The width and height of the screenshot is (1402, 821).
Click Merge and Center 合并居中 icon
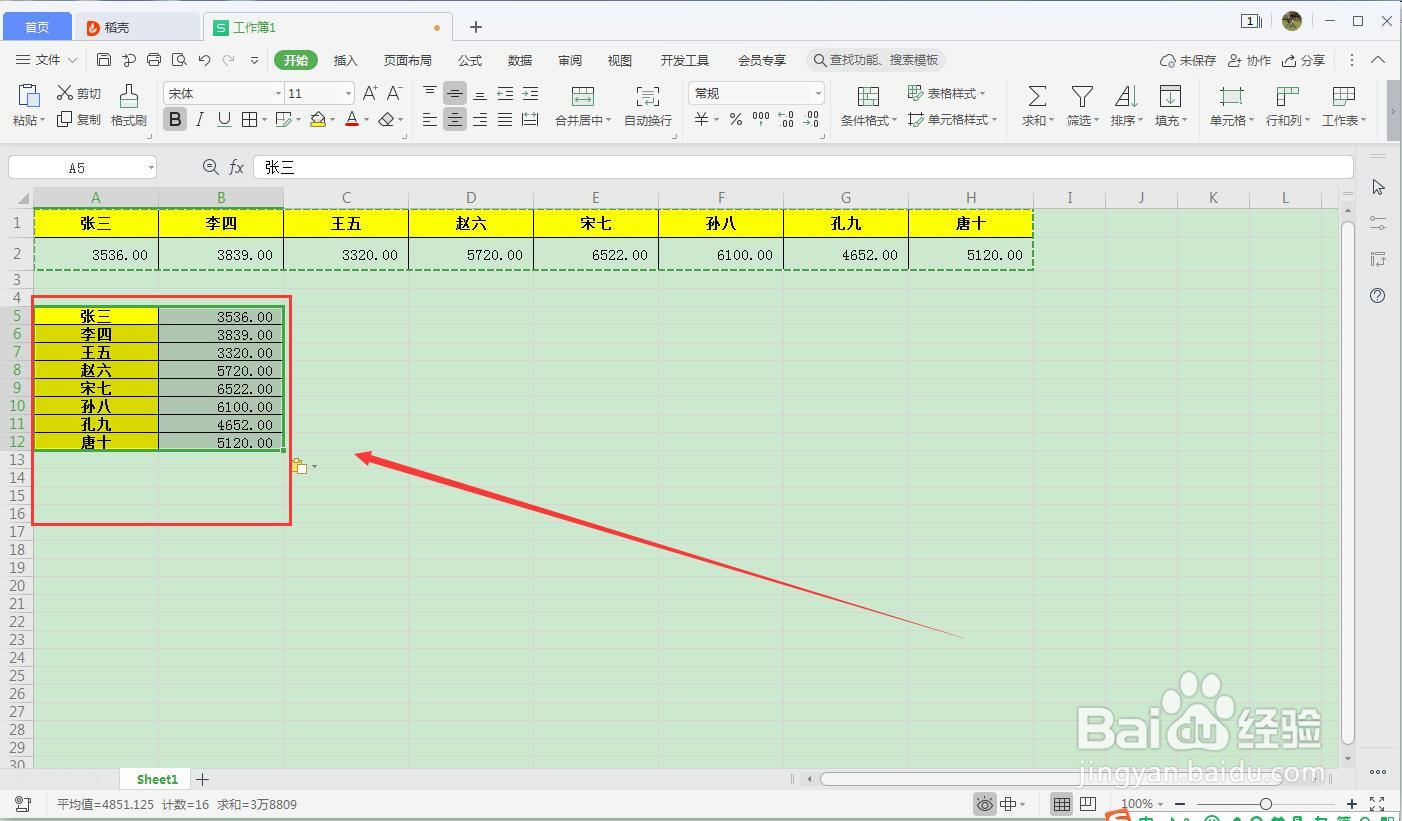click(x=583, y=96)
